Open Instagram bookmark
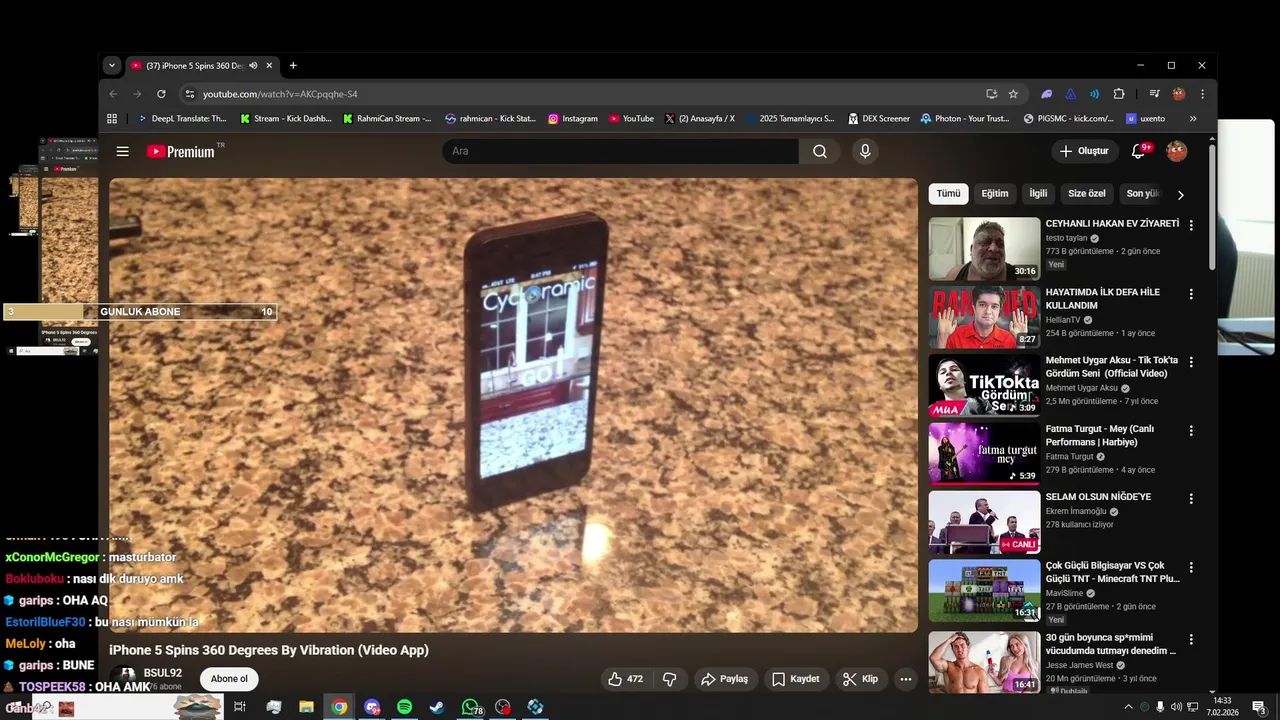1280x720 pixels. coord(572,118)
